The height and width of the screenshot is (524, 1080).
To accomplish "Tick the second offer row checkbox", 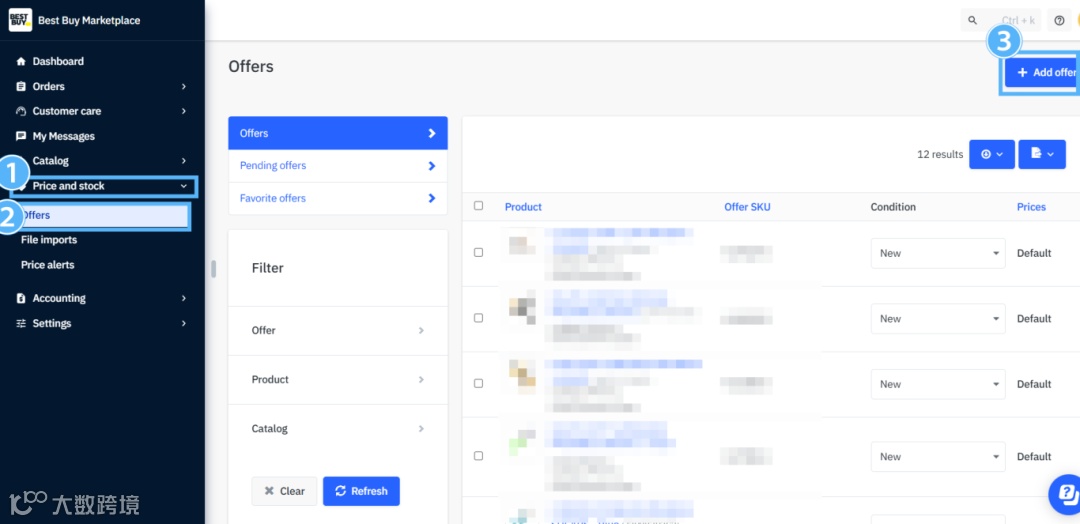I will [x=479, y=318].
